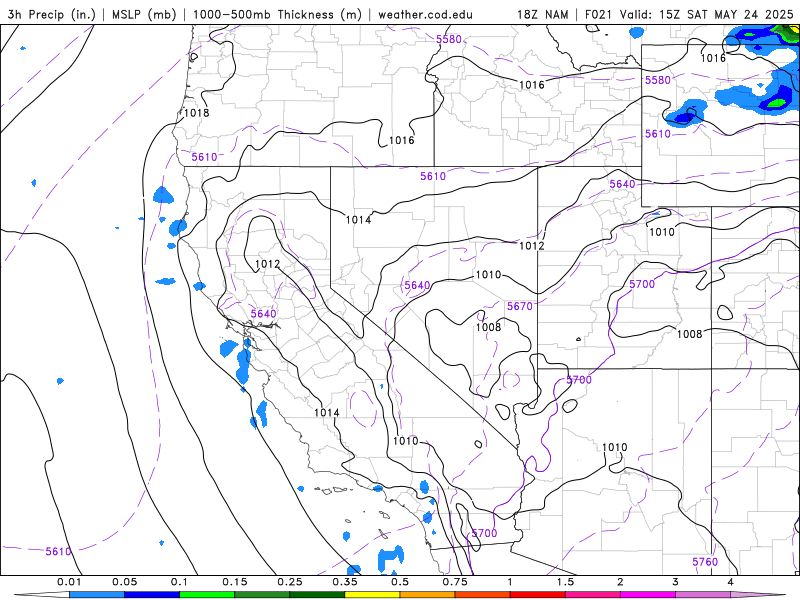This screenshot has height=600, width=800.
Task: Click the '0.75' legend value
Action: point(455,582)
